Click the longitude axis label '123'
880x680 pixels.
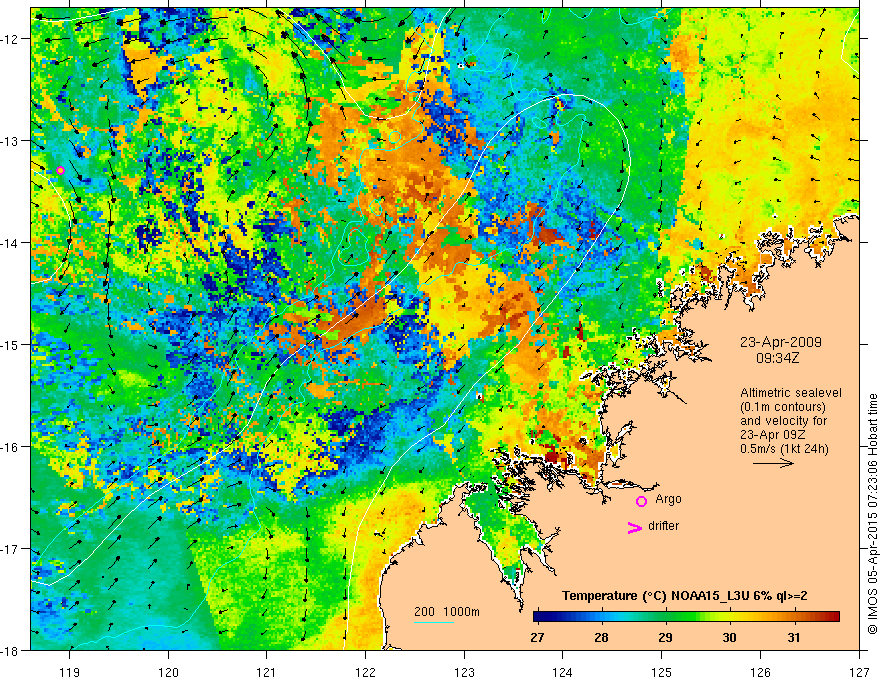click(x=464, y=672)
